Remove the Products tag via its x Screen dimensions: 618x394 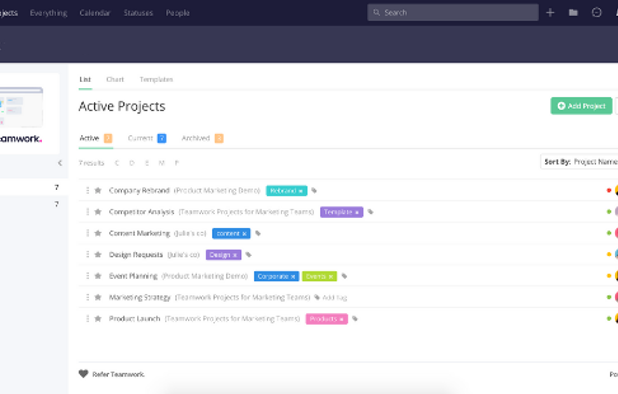(x=342, y=319)
